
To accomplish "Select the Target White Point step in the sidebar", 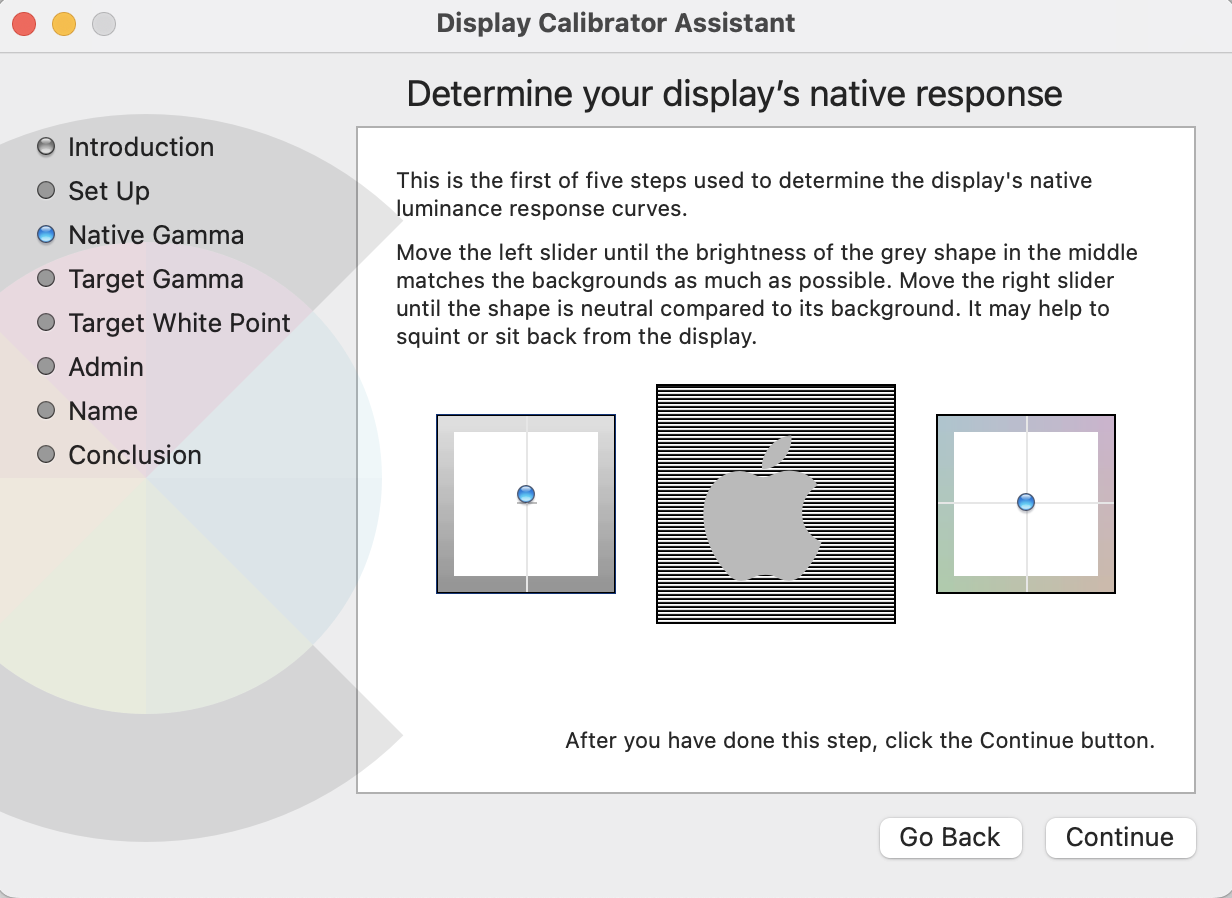I will [180, 323].
